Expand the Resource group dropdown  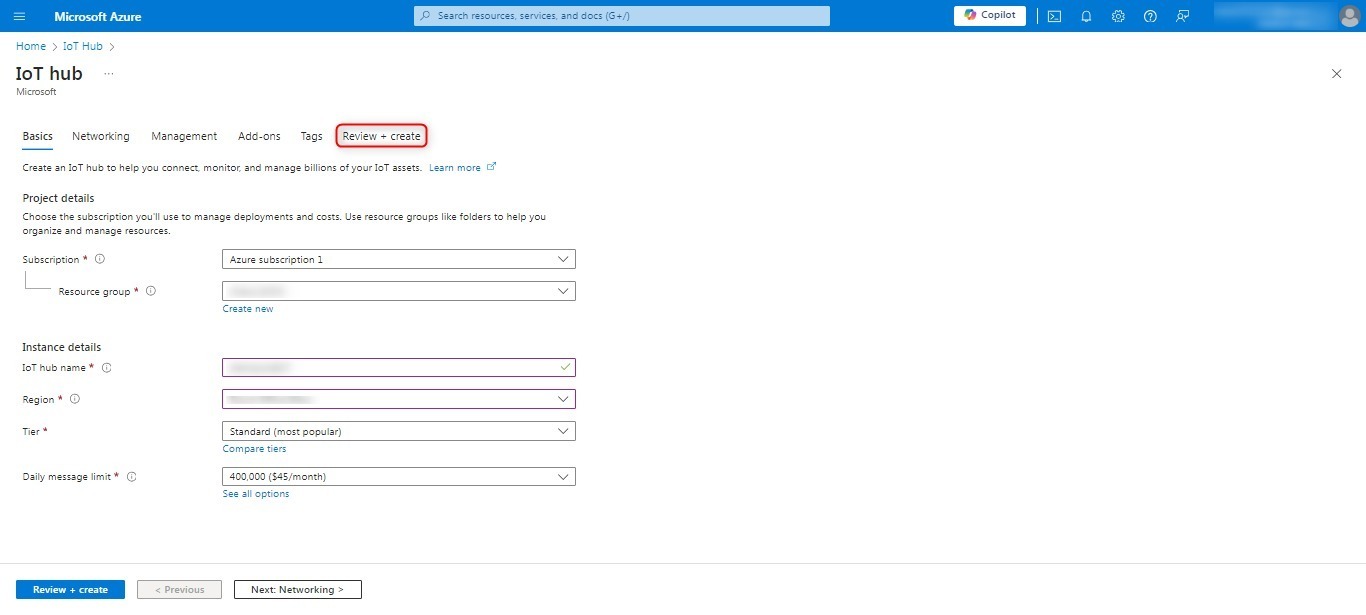point(399,291)
